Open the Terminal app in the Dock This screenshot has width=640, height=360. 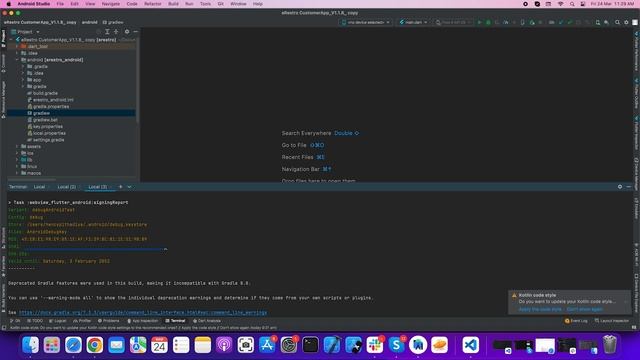pos(310,345)
